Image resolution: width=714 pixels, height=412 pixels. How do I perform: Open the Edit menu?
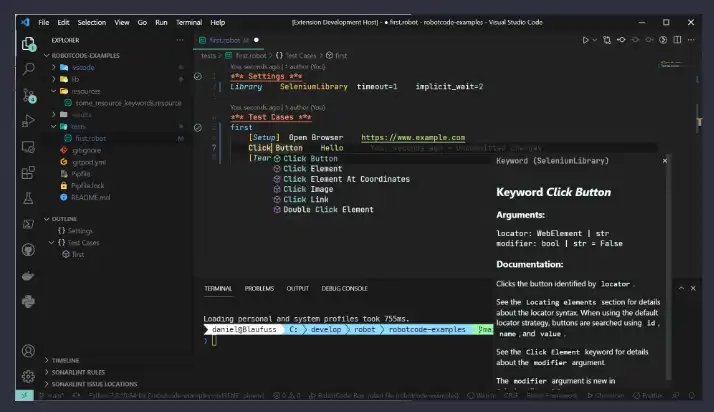tap(63, 22)
